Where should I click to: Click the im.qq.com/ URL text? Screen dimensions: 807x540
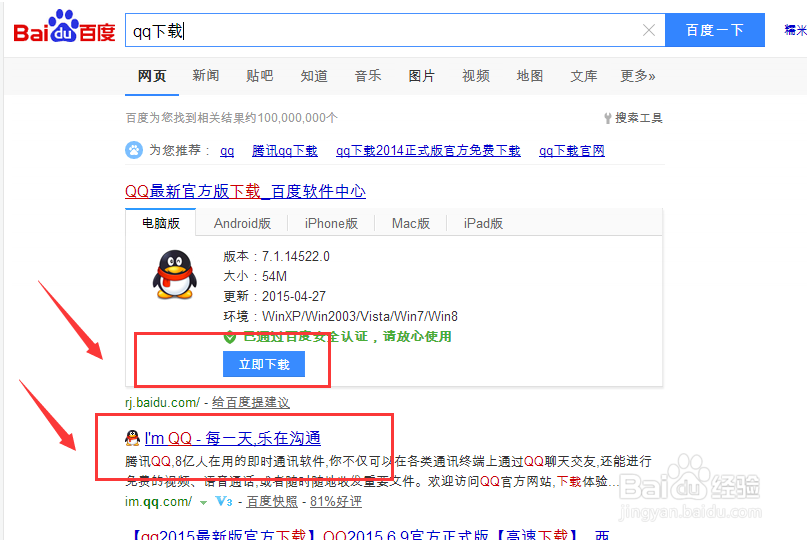click(159, 501)
